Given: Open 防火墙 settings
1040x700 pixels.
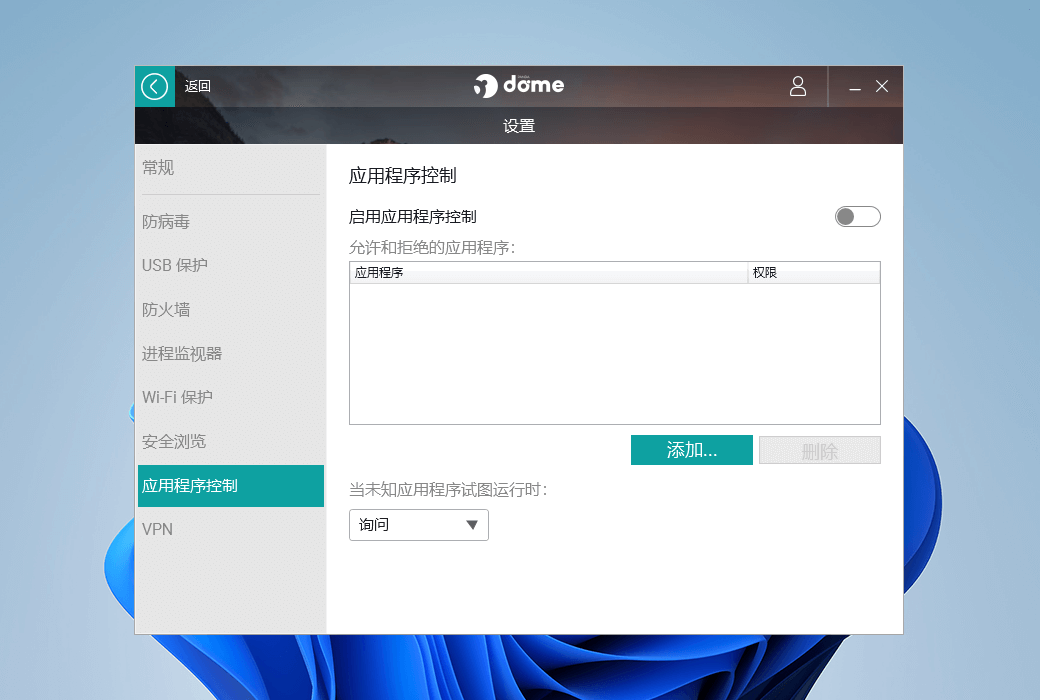Looking at the screenshot, I should click(166, 310).
